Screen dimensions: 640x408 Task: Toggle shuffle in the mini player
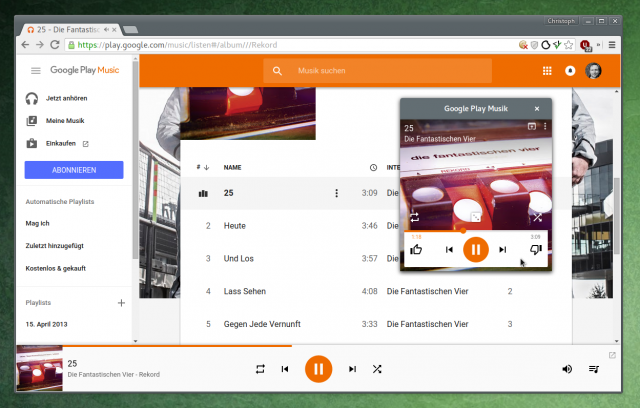[538, 217]
